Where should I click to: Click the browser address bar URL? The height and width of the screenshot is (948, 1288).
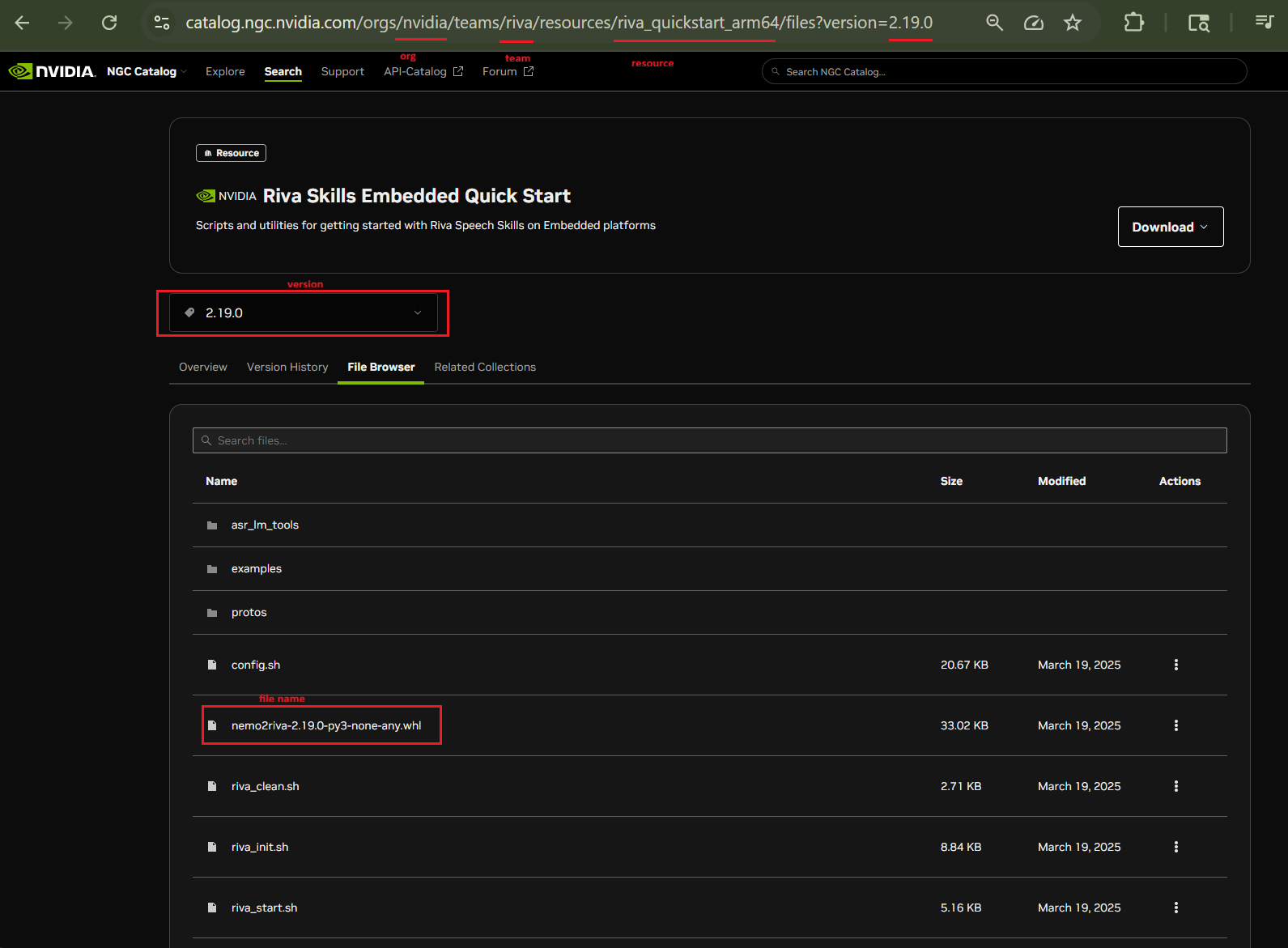559,23
